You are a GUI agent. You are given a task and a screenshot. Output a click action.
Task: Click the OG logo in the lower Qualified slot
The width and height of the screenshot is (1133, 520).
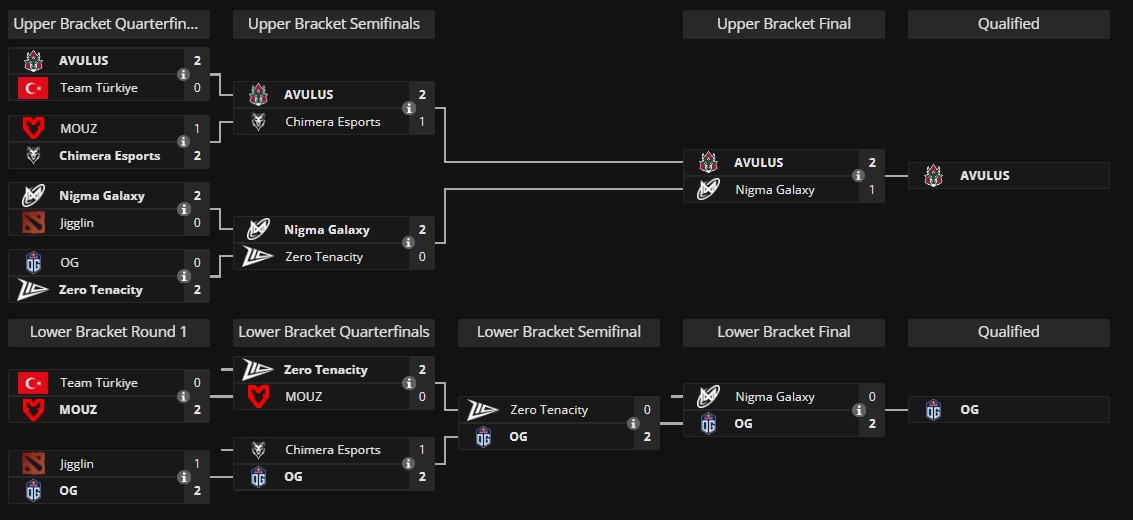tap(934, 410)
